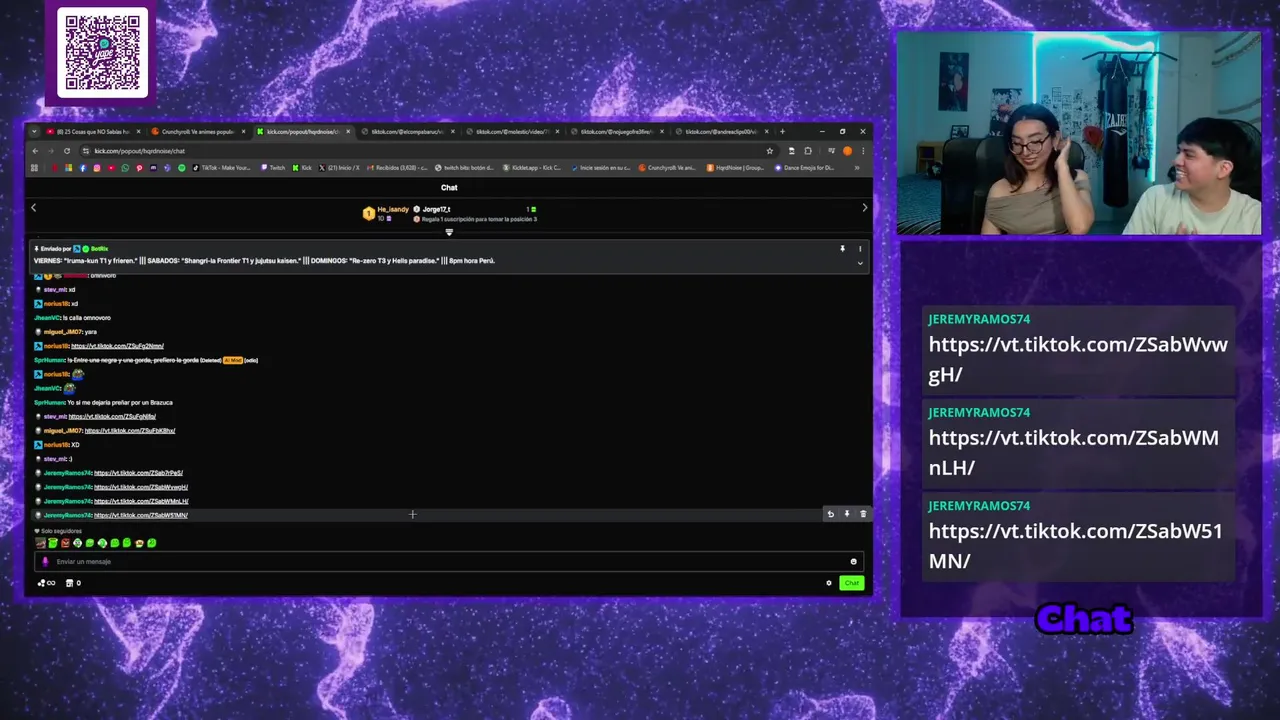1280x720 pixels.
Task: Select the kick.com popout chat tab
Action: click(302, 131)
